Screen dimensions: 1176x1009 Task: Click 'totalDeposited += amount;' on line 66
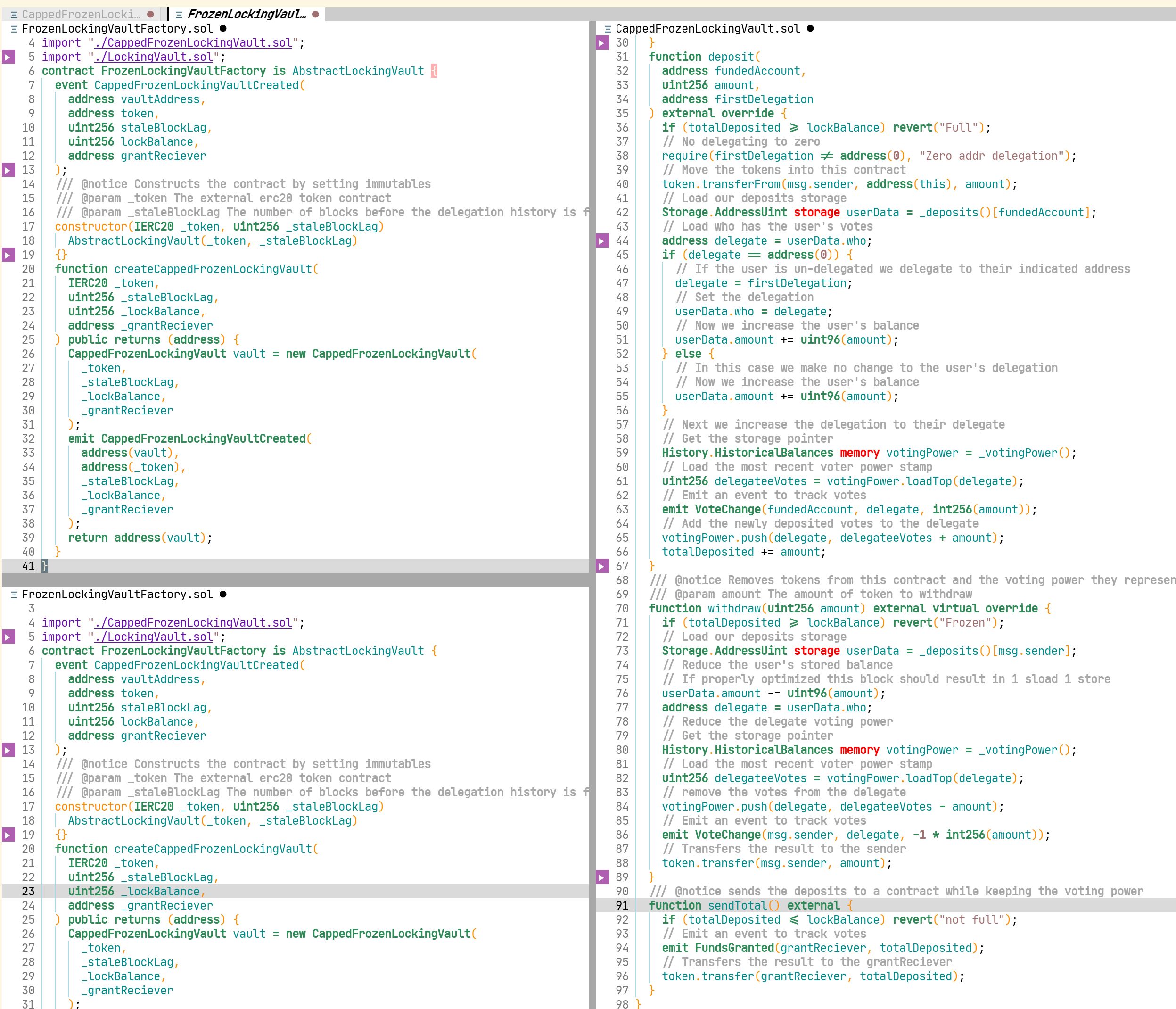[743, 552]
